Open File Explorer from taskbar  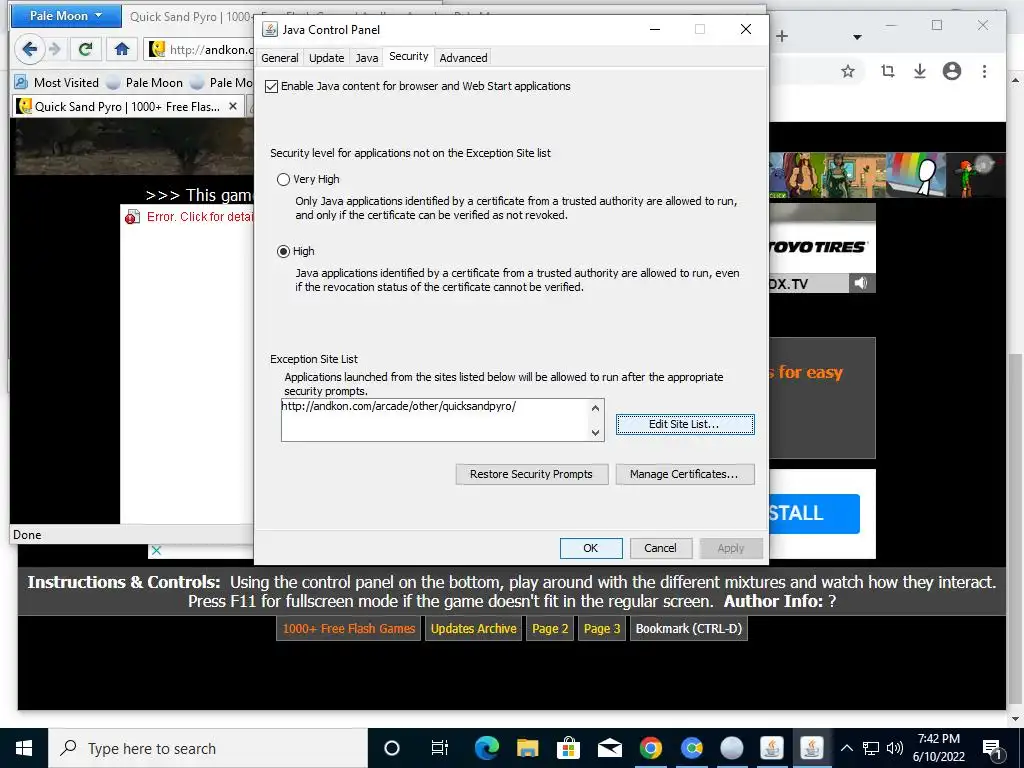[x=528, y=748]
